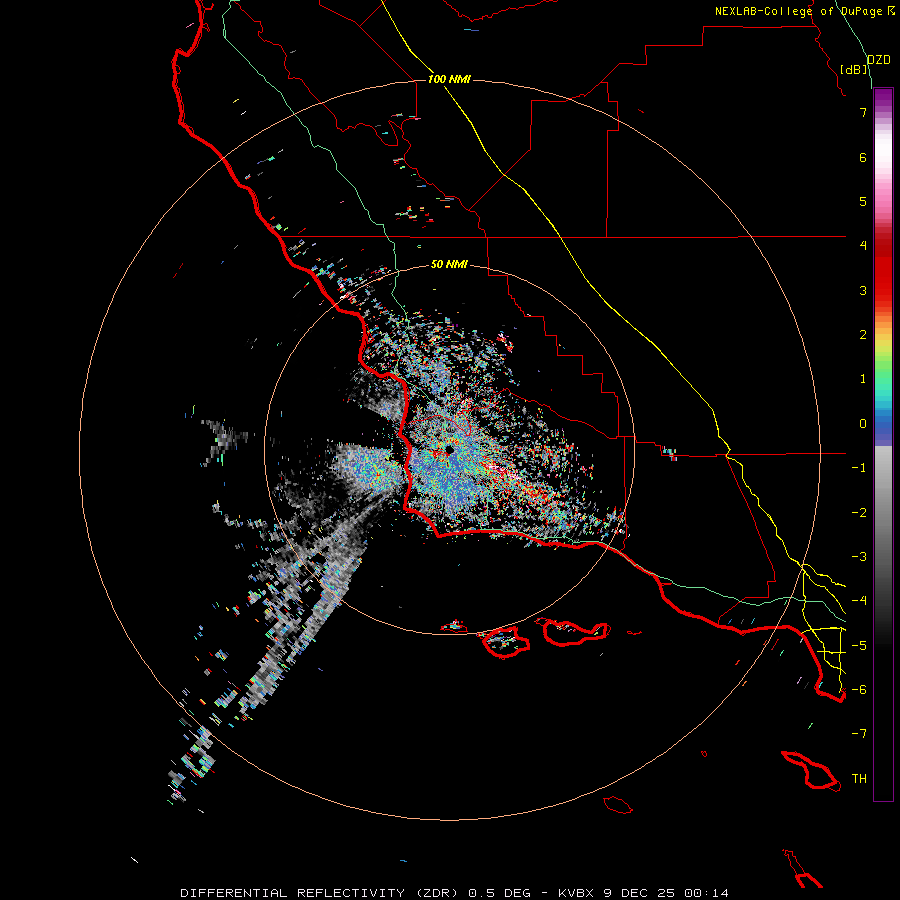The width and height of the screenshot is (900, 900).
Task: Click the "00:14" timestamp in caption
Action: pos(707,893)
